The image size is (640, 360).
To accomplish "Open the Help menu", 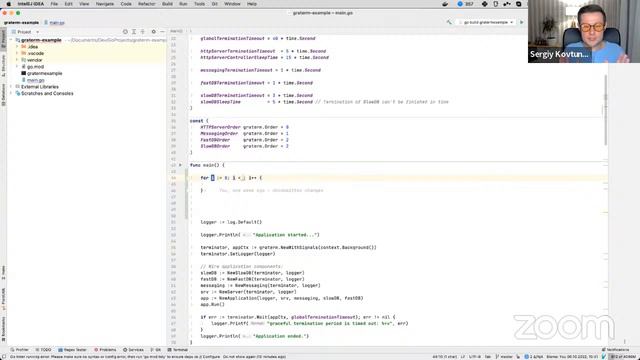I will [x=252, y=4].
